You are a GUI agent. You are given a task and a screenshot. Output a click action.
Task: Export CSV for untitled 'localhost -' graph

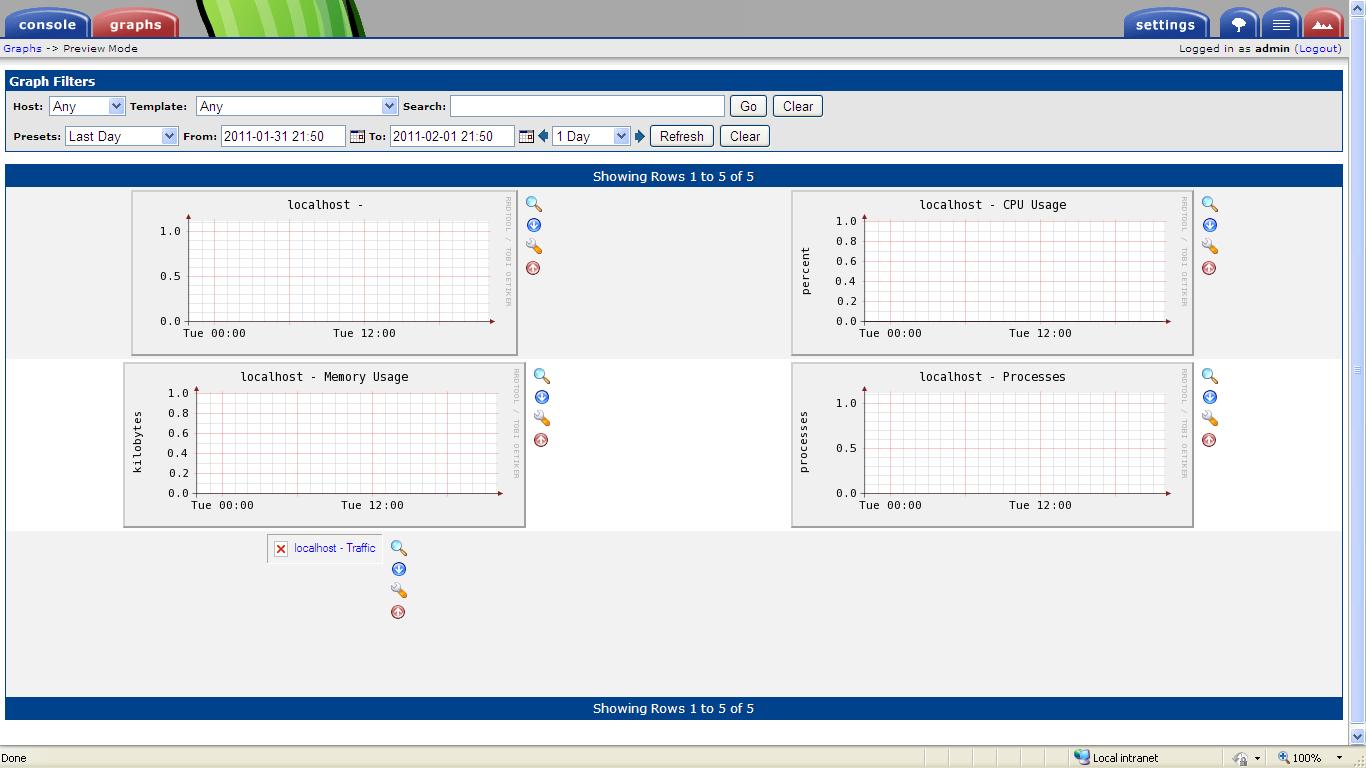534,225
